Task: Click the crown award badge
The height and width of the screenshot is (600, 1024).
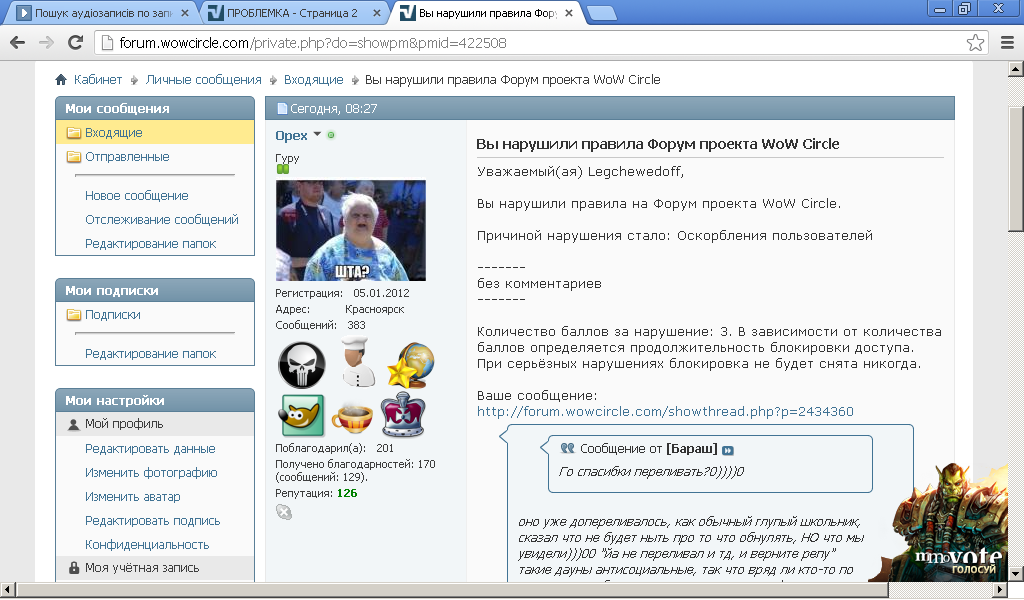Action: [x=404, y=414]
